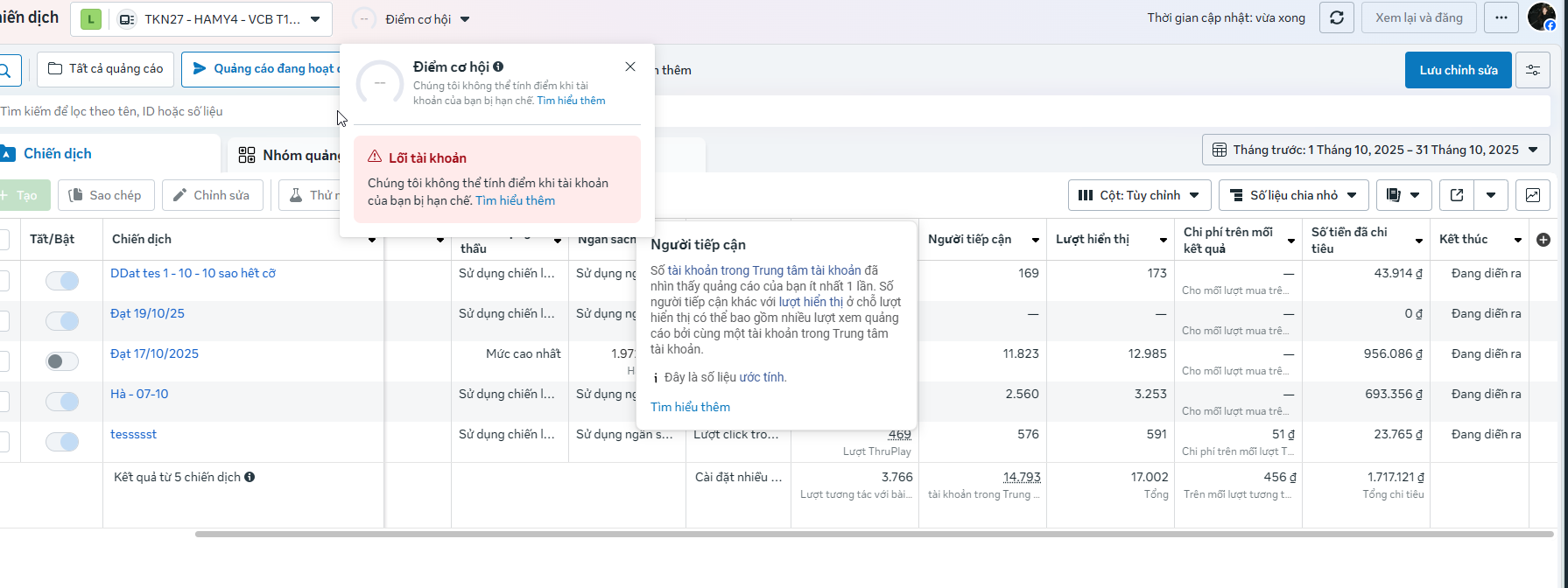Toggle the tessssst campaign switch
This screenshot has height=588, width=1568.
62,442
